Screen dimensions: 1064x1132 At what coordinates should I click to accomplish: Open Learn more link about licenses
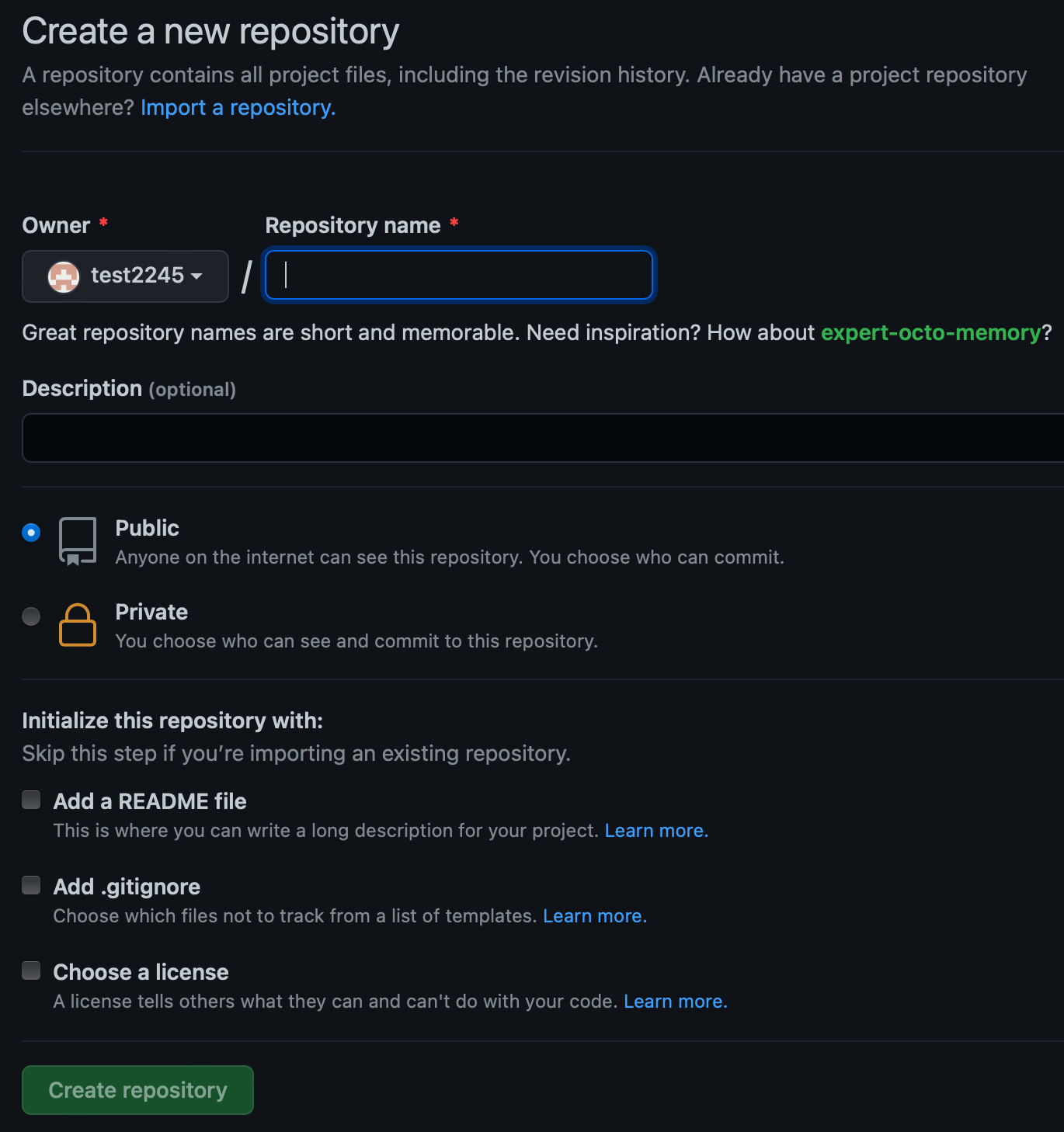pyautogui.click(x=676, y=1002)
